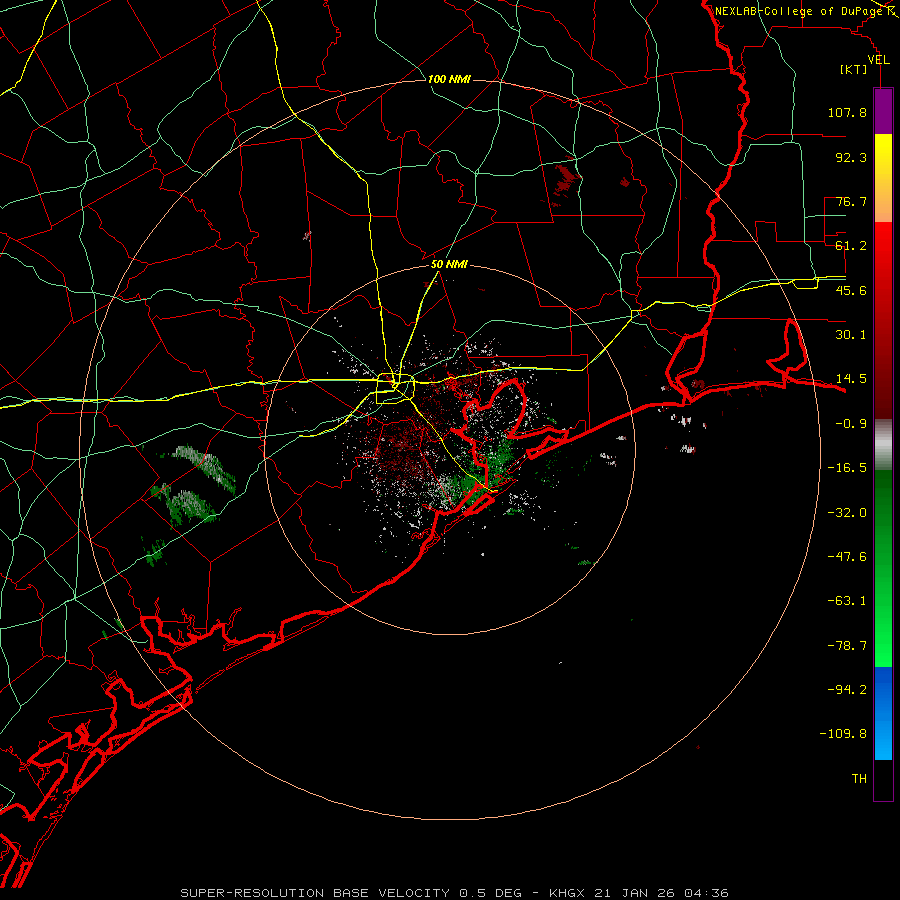The image size is (900, 900).
Task: Click the 04:36 timestamp
Action: 706,893
